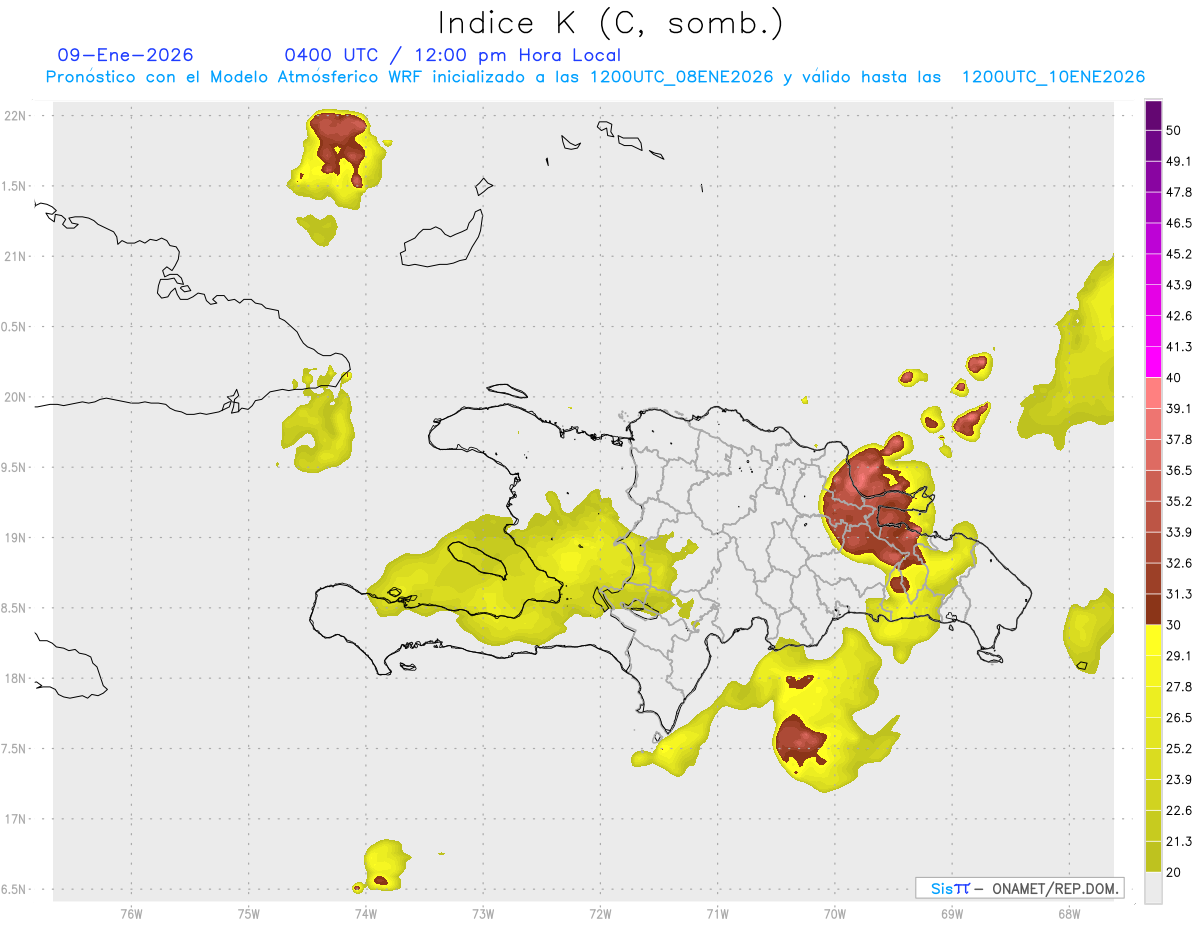Click the color bar value '41.3'
The image size is (1200, 927).
pyautogui.click(x=1179, y=347)
